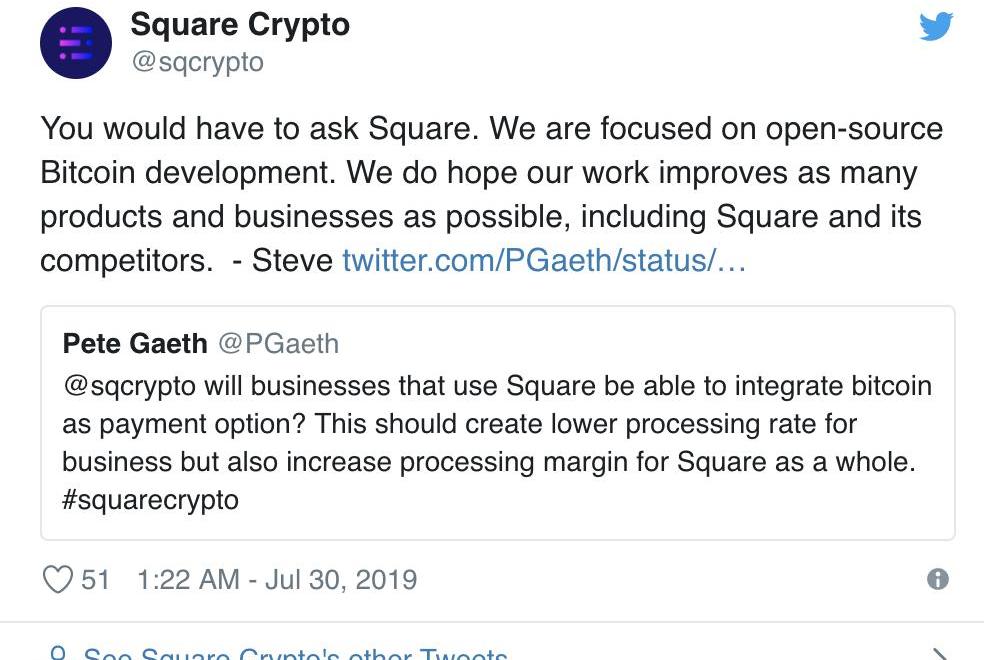Like the tweet with the heart icon

[x=59, y=579]
